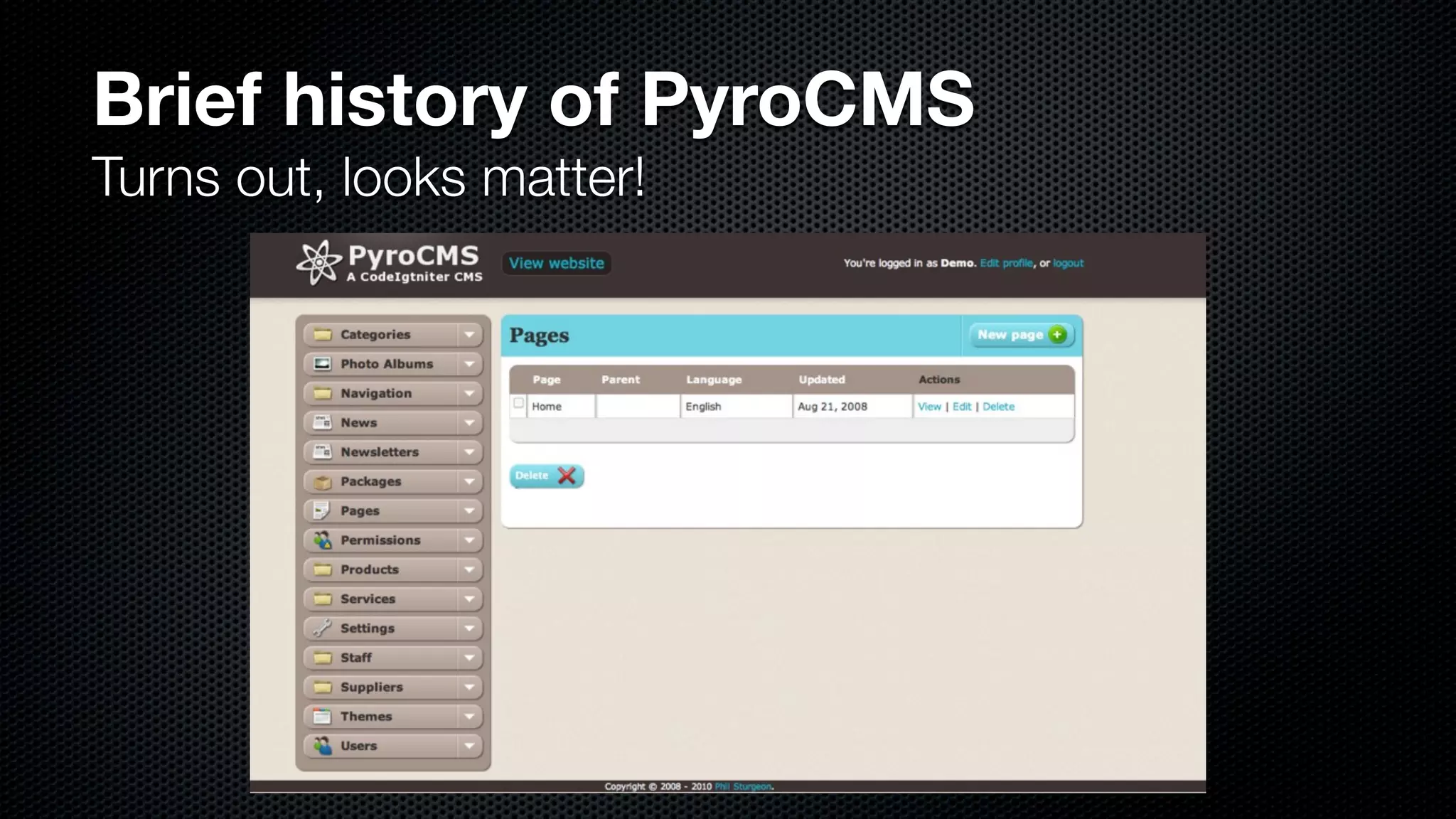Click the Actions column header
The width and height of the screenshot is (1456, 819).
point(939,380)
